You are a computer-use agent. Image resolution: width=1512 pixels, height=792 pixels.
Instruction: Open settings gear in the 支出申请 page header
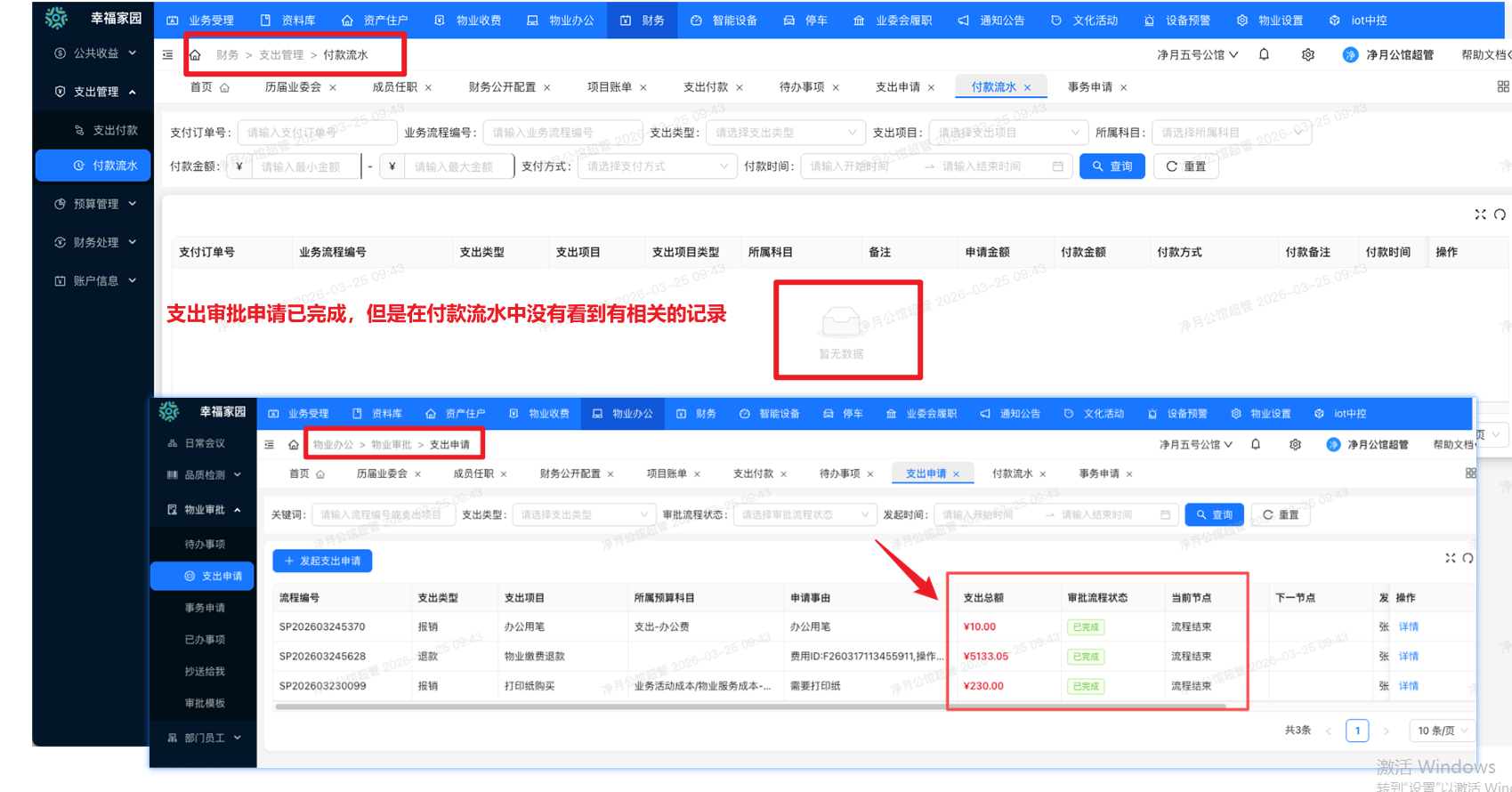tap(1295, 444)
